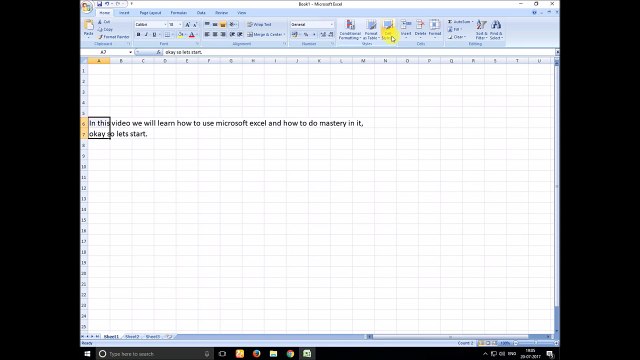Switch to the View tab

(x=242, y=13)
